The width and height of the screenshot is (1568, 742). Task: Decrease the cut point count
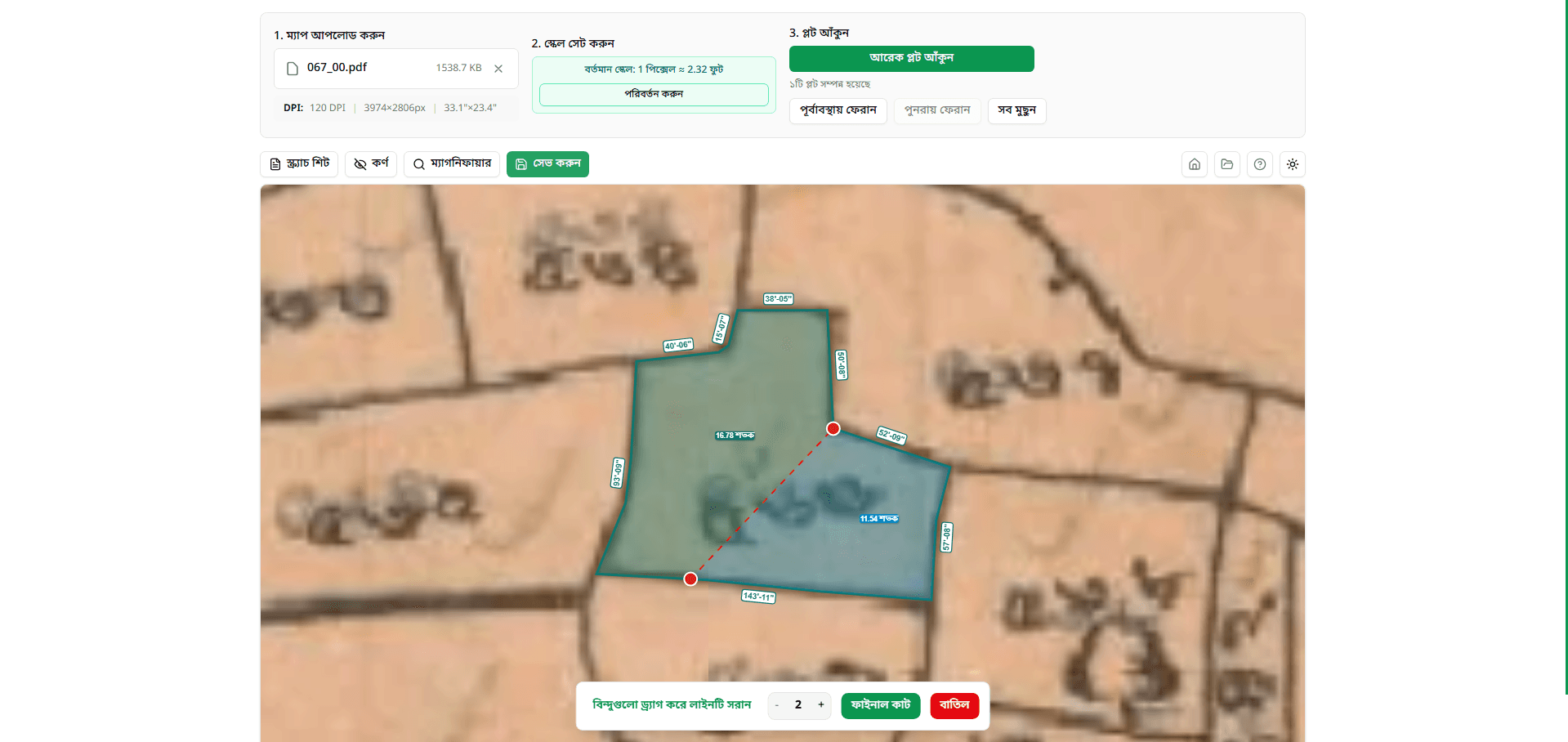tap(777, 705)
